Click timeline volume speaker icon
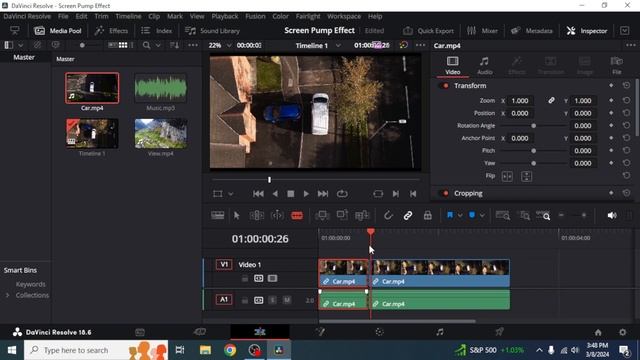 611,216
